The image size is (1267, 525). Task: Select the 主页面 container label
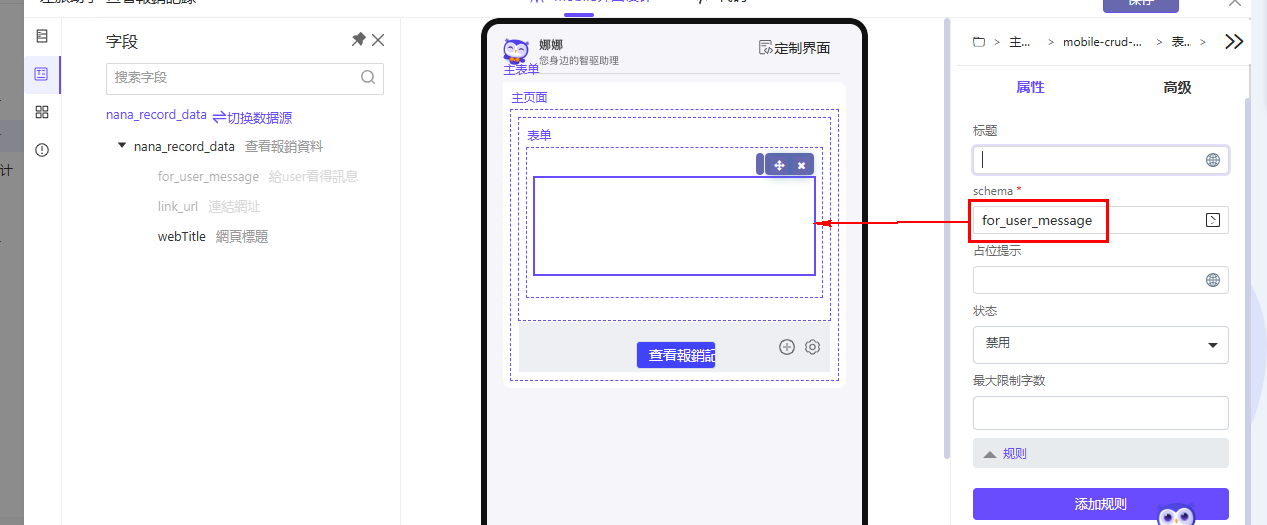529,97
